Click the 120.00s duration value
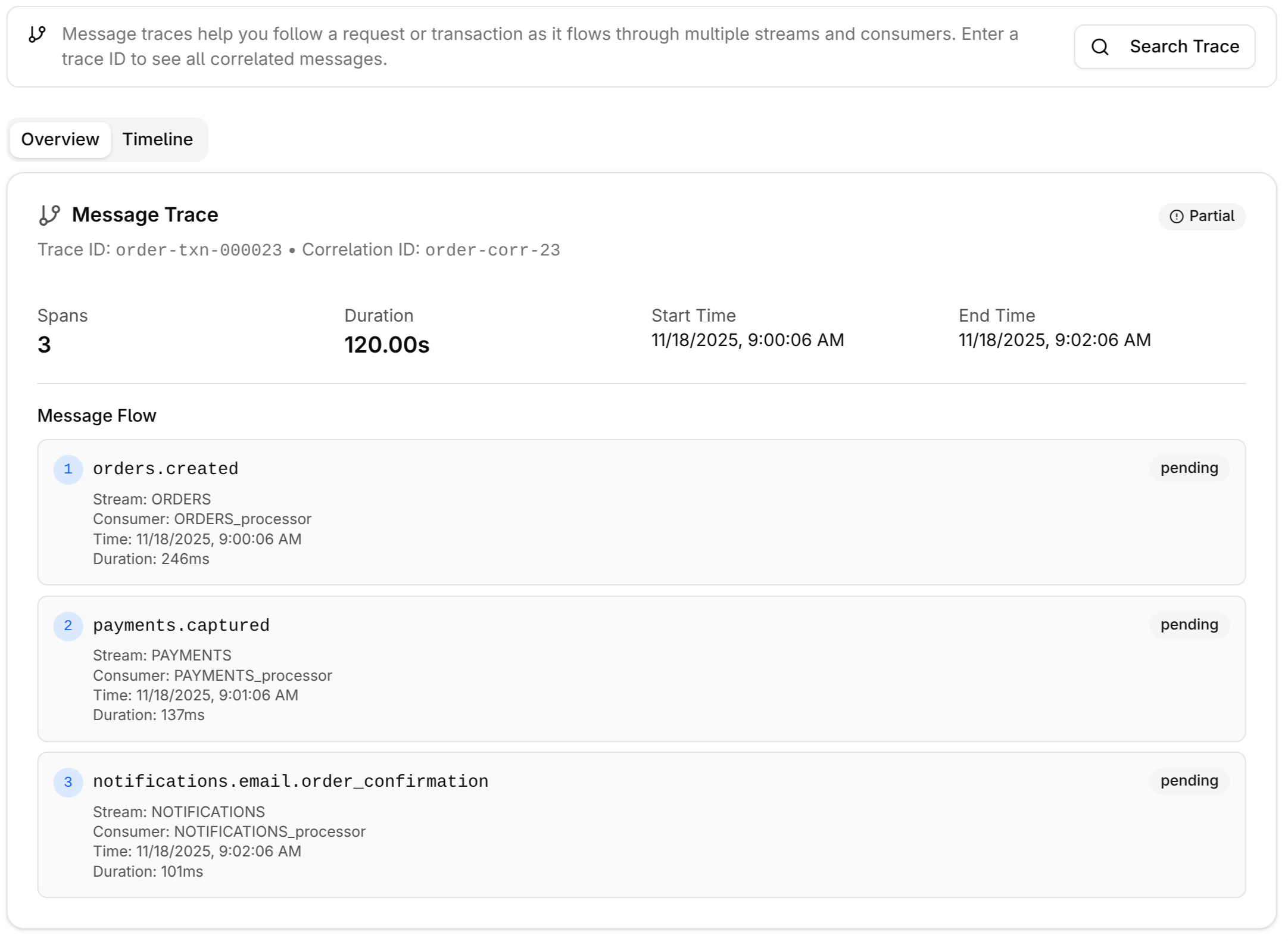Image resolution: width=1288 pixels, height=941 pixels. click(387, 343)
